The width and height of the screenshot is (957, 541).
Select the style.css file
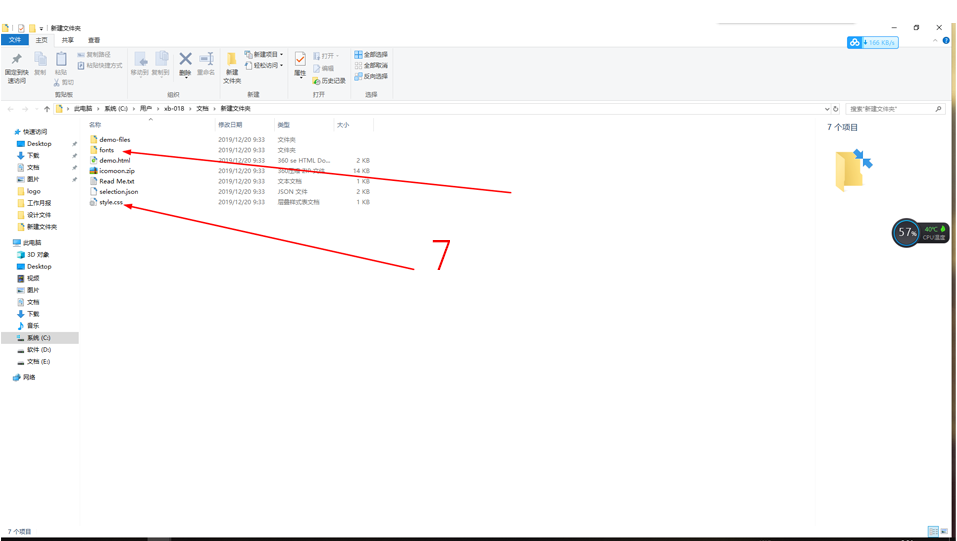[110, 202]
